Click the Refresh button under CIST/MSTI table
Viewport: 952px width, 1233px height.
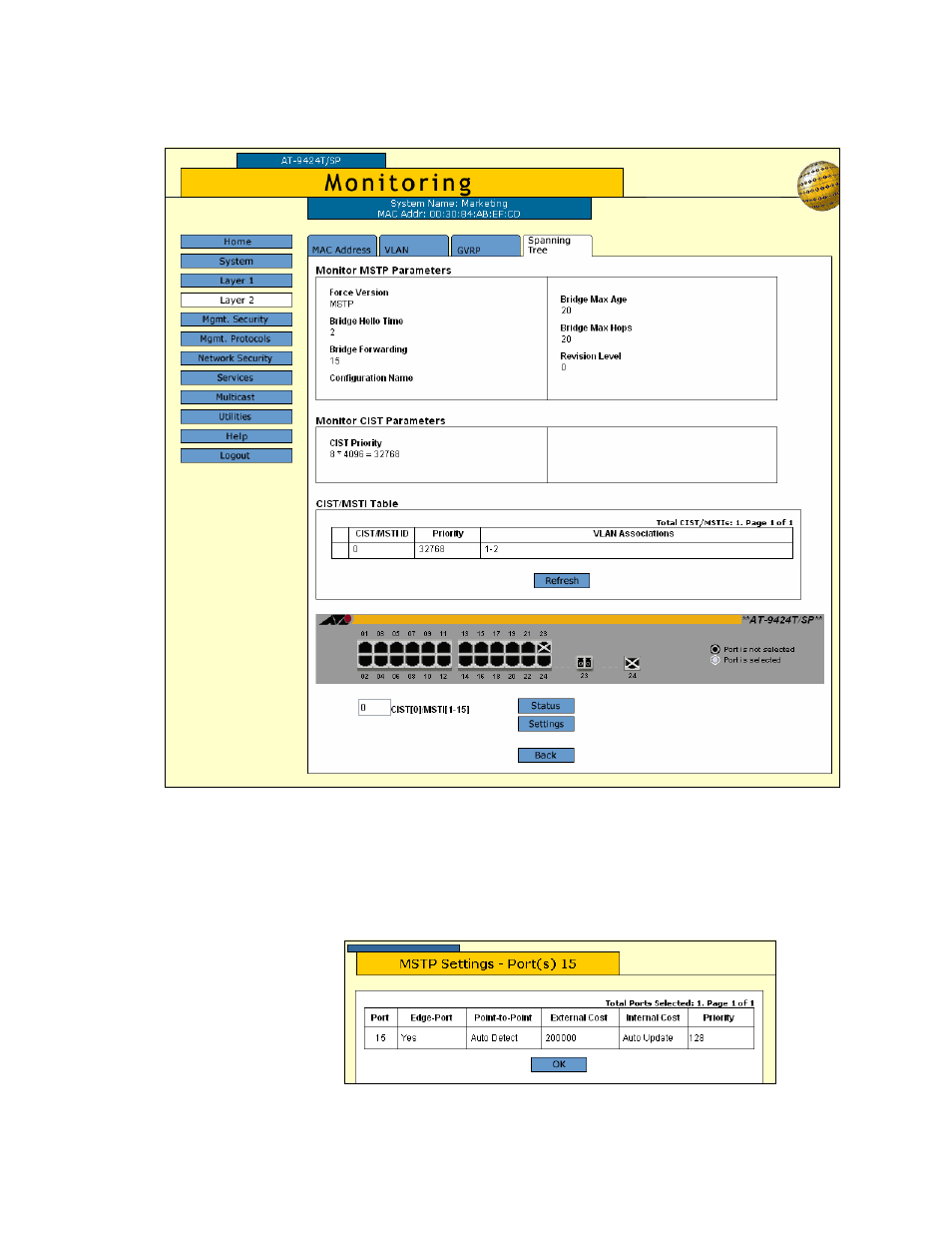(x=562, y=581)
